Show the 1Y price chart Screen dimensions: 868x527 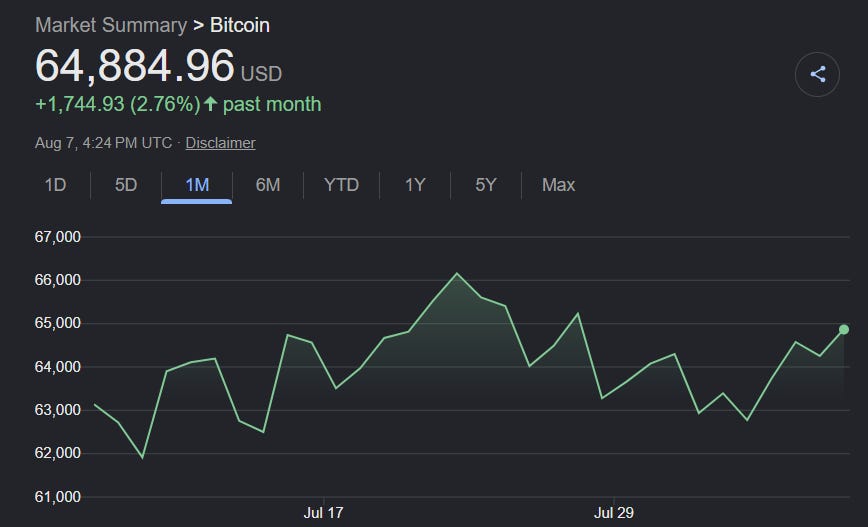click(415, 185)
